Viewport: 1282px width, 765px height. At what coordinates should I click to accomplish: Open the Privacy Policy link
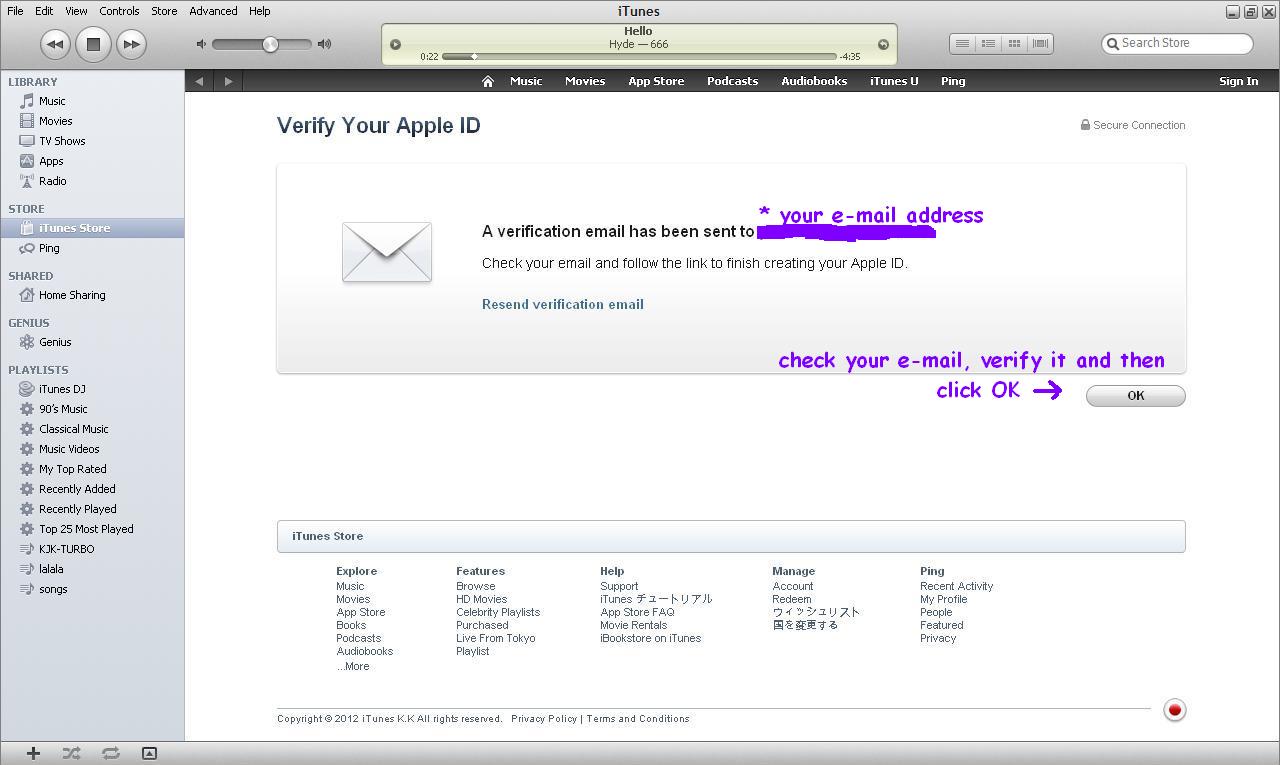[544, 719]
